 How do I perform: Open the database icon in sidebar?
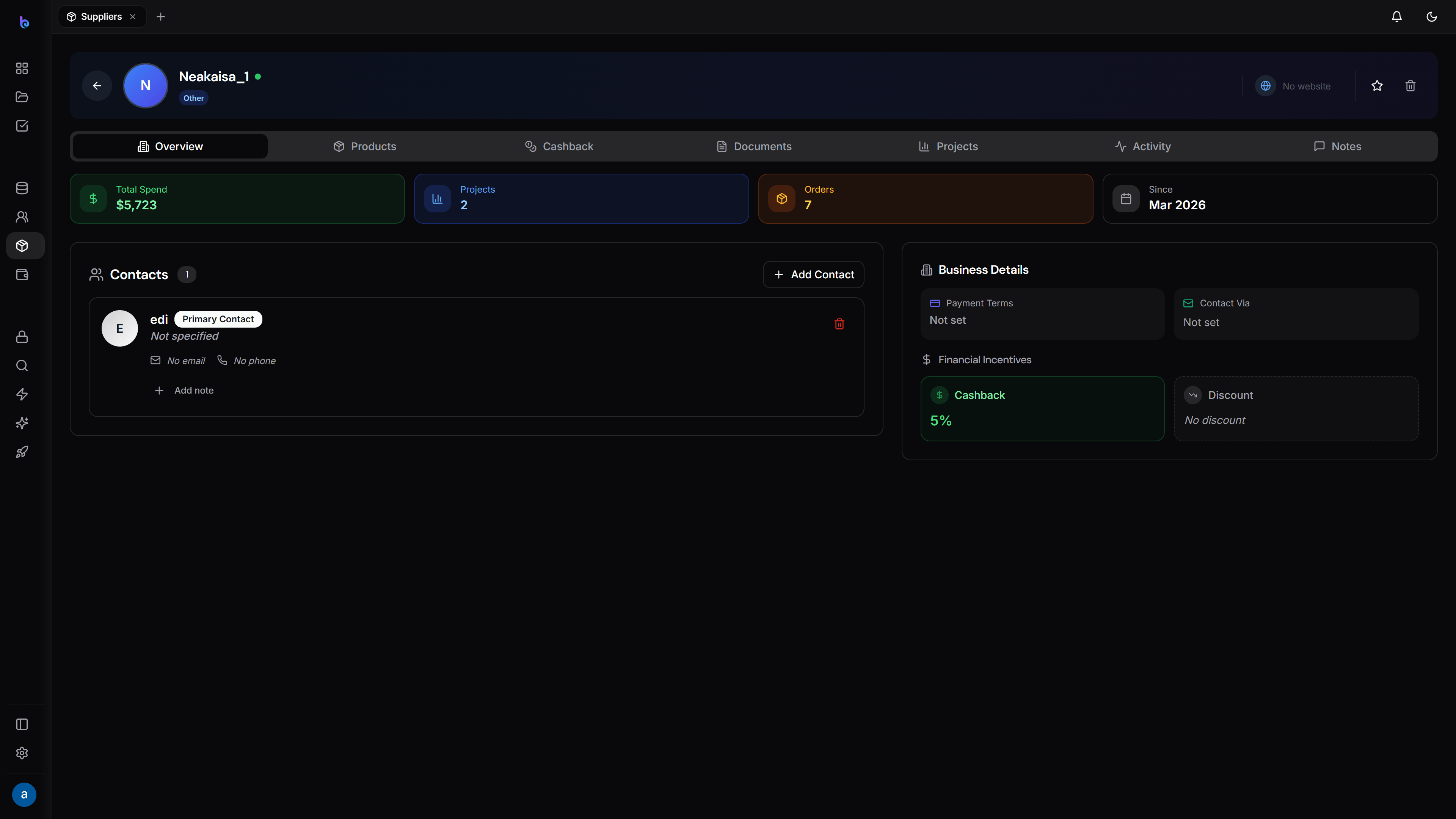coord(22,188)
